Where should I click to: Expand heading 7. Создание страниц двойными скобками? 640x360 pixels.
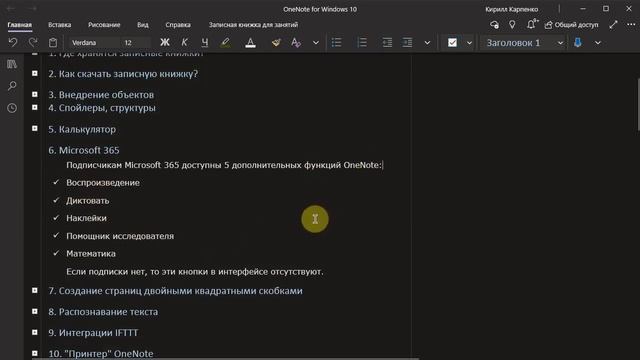[x=35, y=291]
